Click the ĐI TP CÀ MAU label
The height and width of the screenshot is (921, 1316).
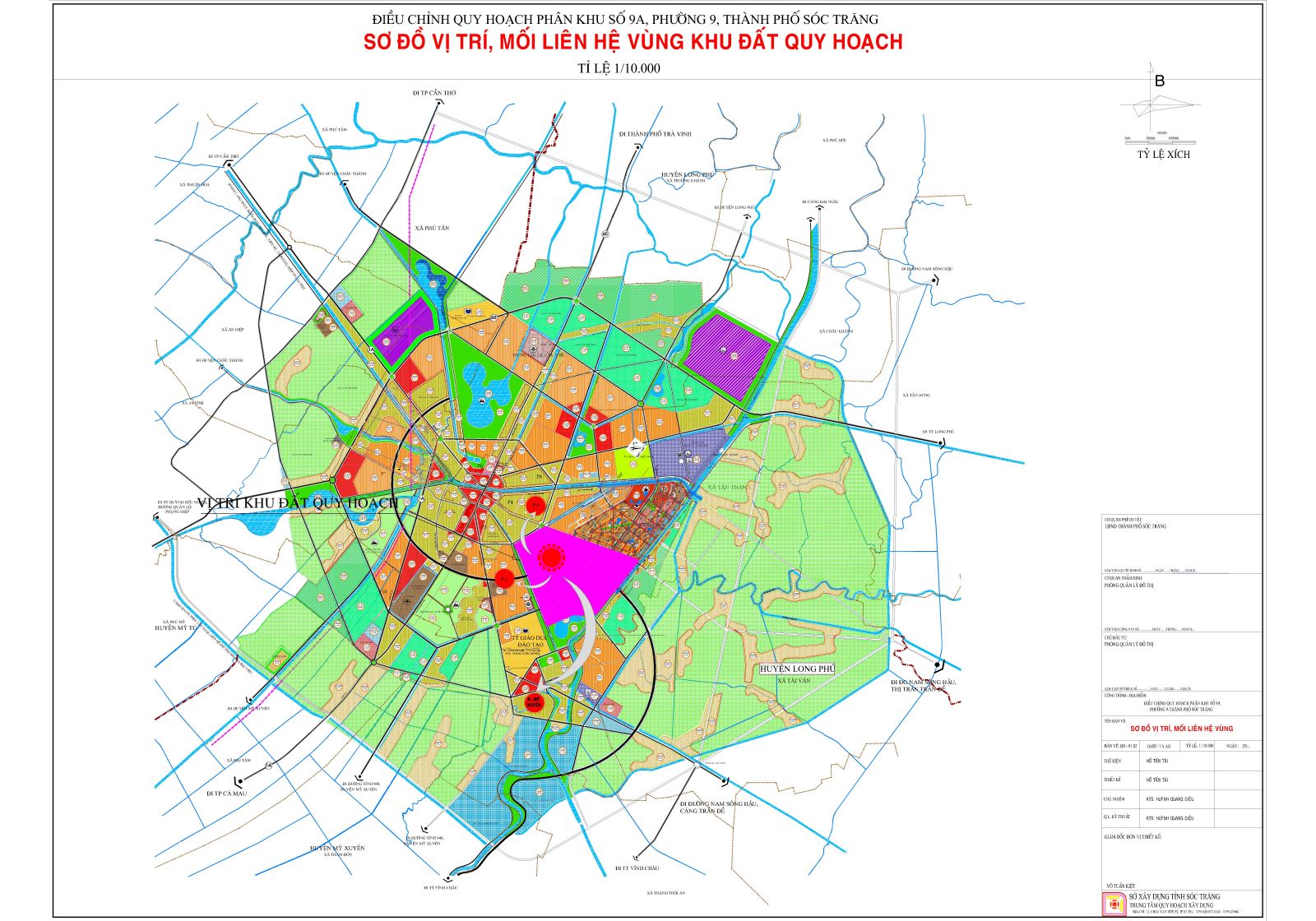(x=226, y=794)
